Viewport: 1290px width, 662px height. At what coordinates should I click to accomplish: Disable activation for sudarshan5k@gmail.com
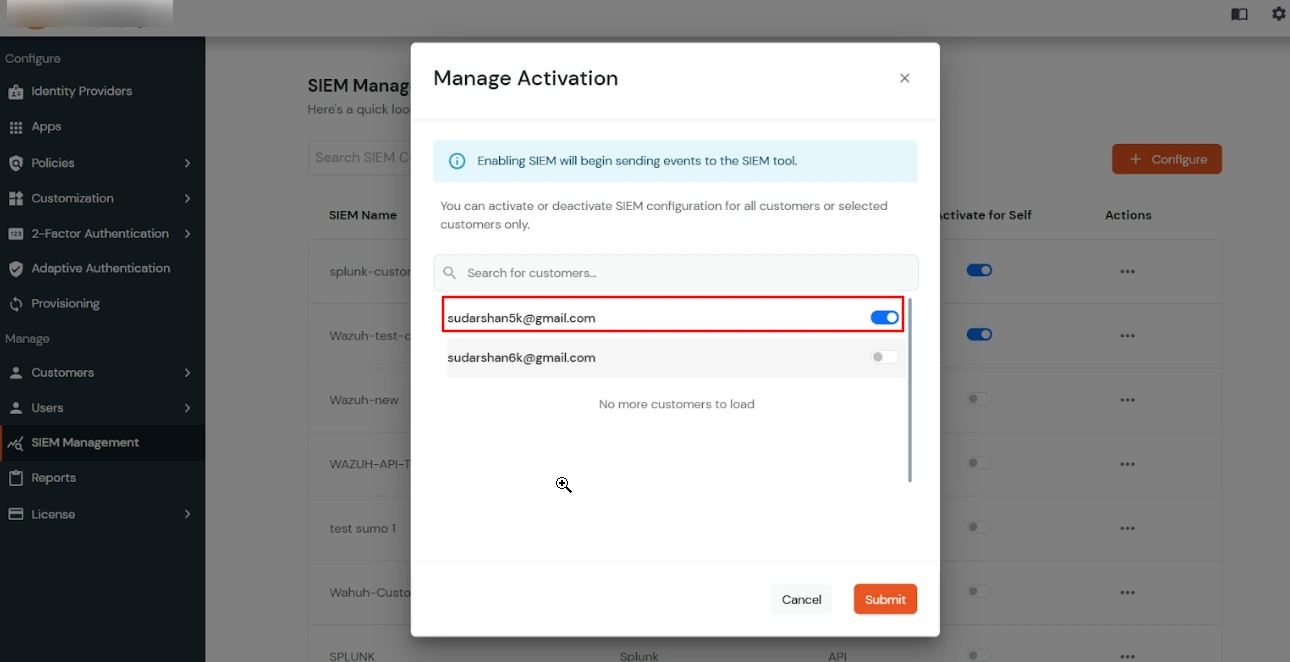884,317
